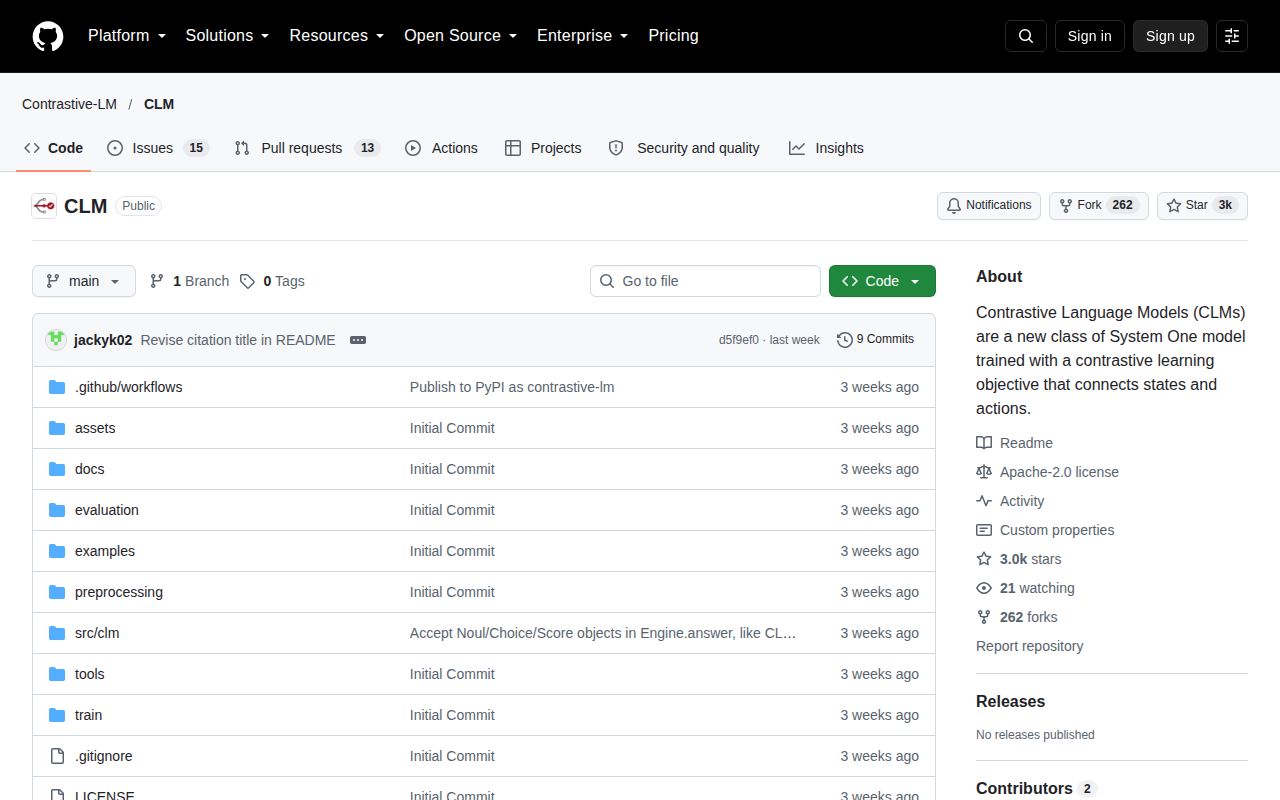This screenshot has height=800, width=1280.
Task: Expand the Enterprise menu
Action: (x=583, y=36)
